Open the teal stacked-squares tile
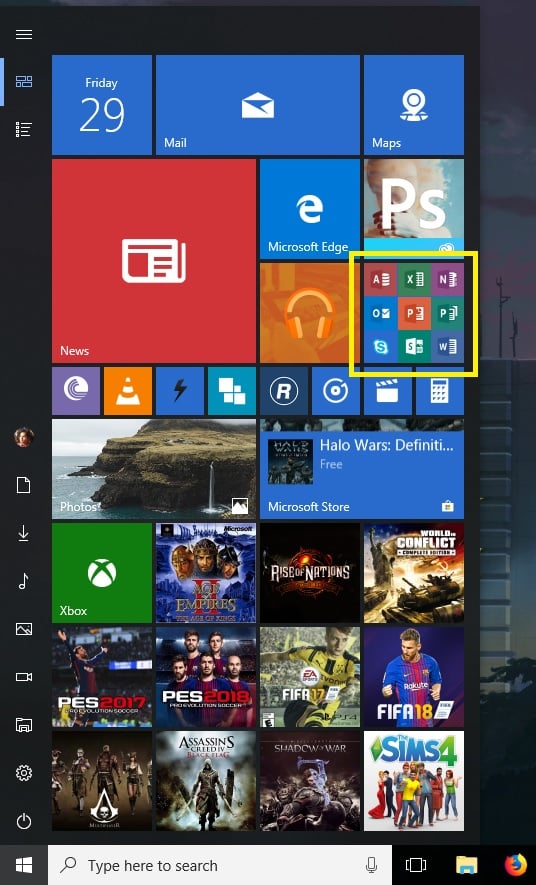Screen dimensions: 536x885 231,391
